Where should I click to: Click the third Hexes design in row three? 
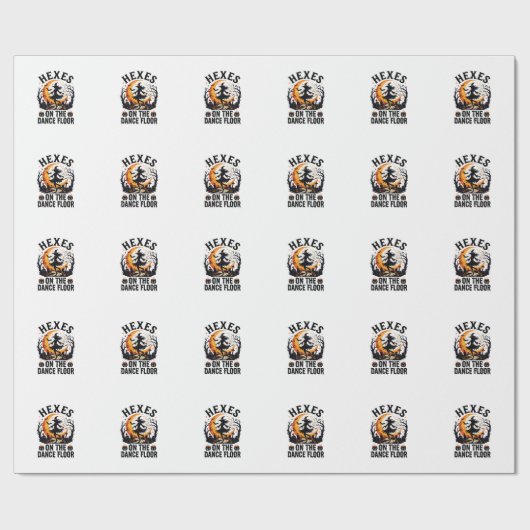point(222,265)
